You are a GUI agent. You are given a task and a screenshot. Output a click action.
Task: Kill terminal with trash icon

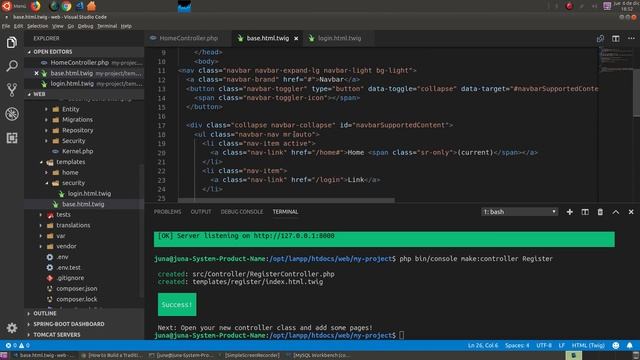[x=600, y=212]
